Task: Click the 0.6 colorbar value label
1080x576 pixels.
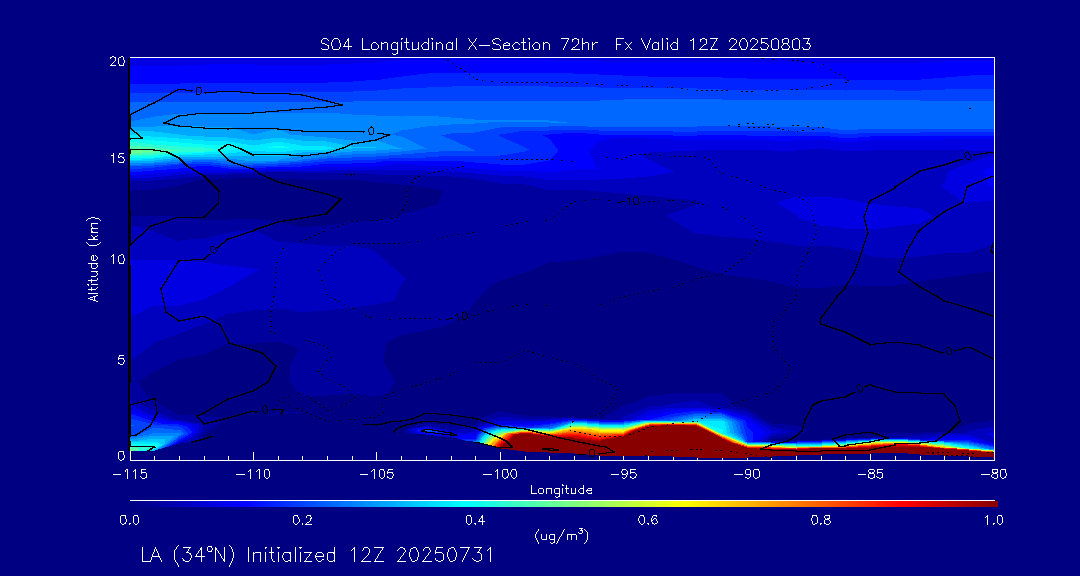Action: (648, 520)
